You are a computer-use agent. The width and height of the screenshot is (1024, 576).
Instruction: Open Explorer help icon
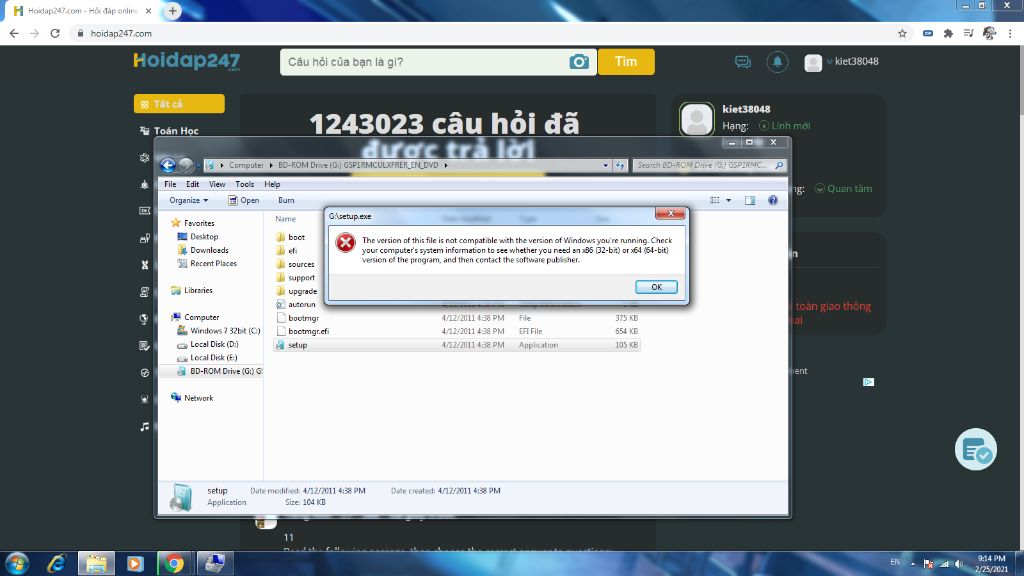click(773, 200)
